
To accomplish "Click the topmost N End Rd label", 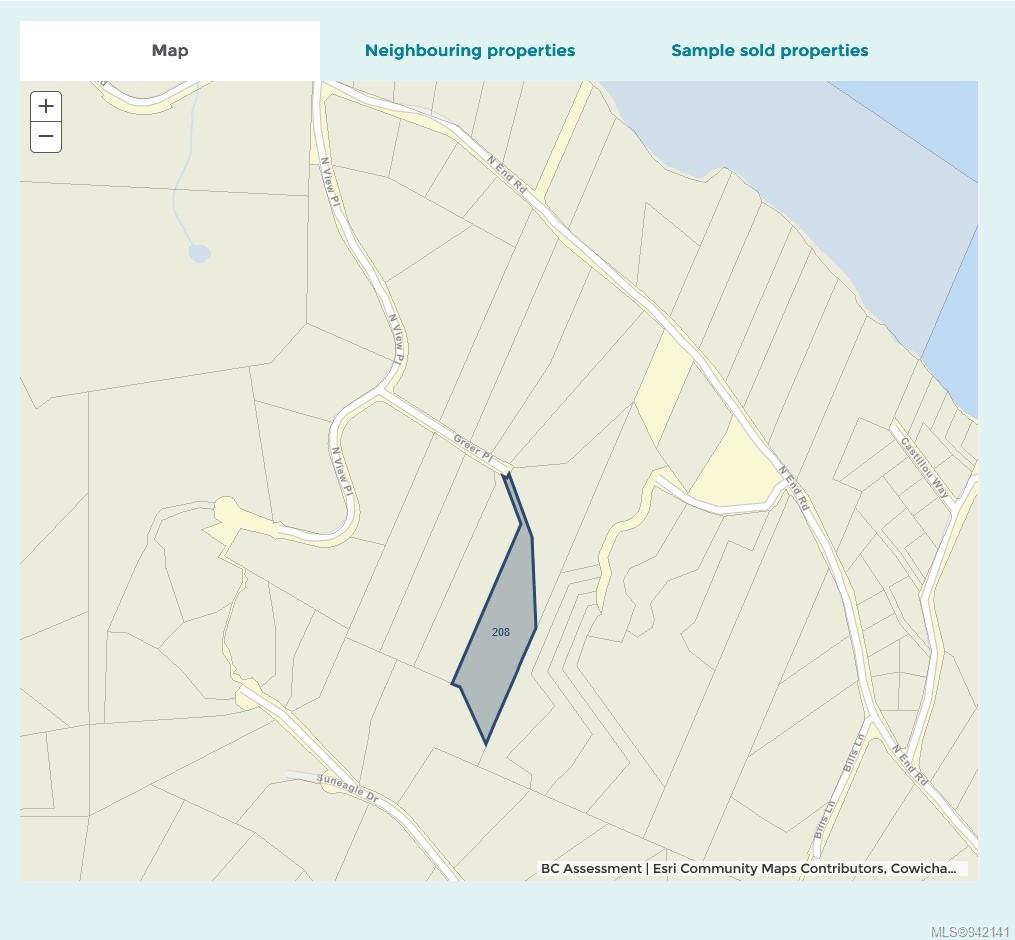I will coord(507,172).
